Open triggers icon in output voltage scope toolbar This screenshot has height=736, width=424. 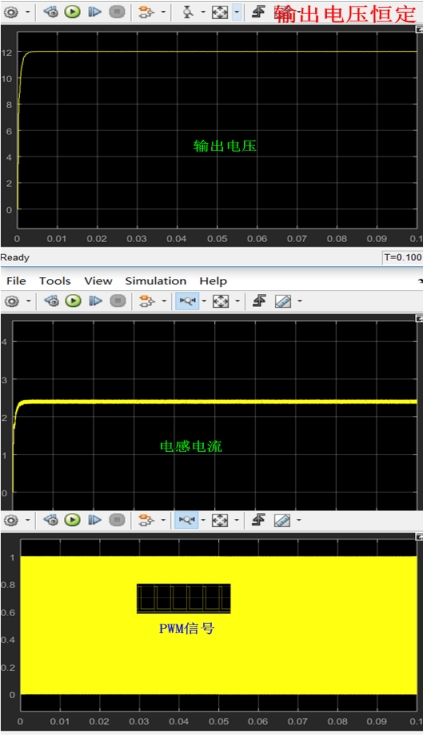pyautogui.click(x=259, y=12)
